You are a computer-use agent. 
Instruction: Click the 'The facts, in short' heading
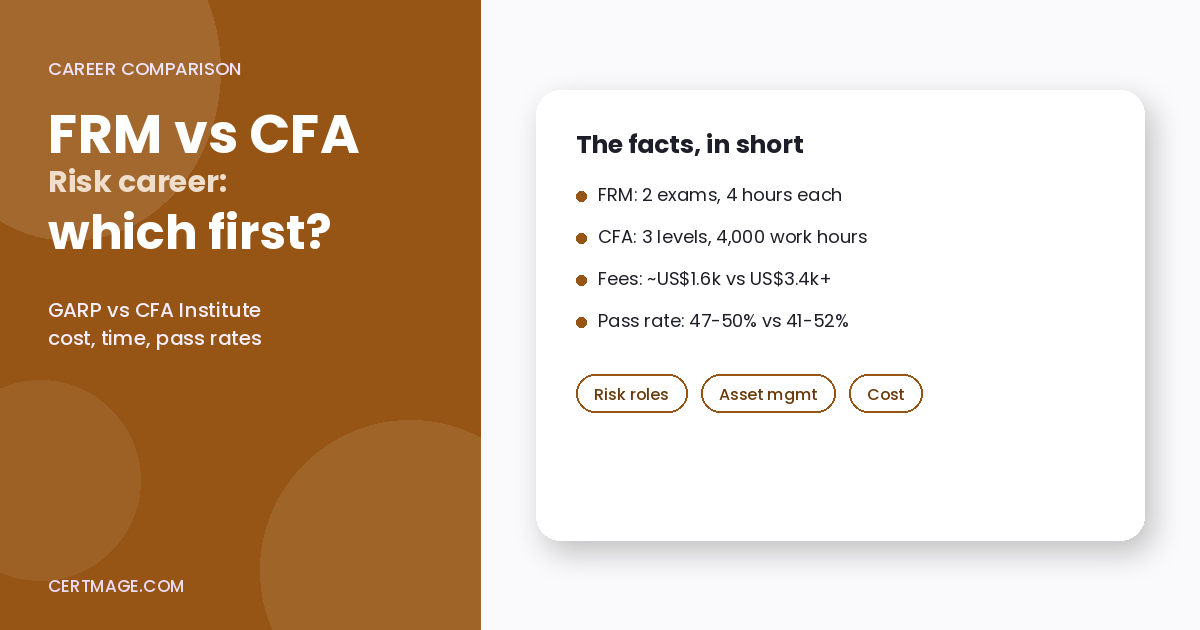(x=690, y=144)
